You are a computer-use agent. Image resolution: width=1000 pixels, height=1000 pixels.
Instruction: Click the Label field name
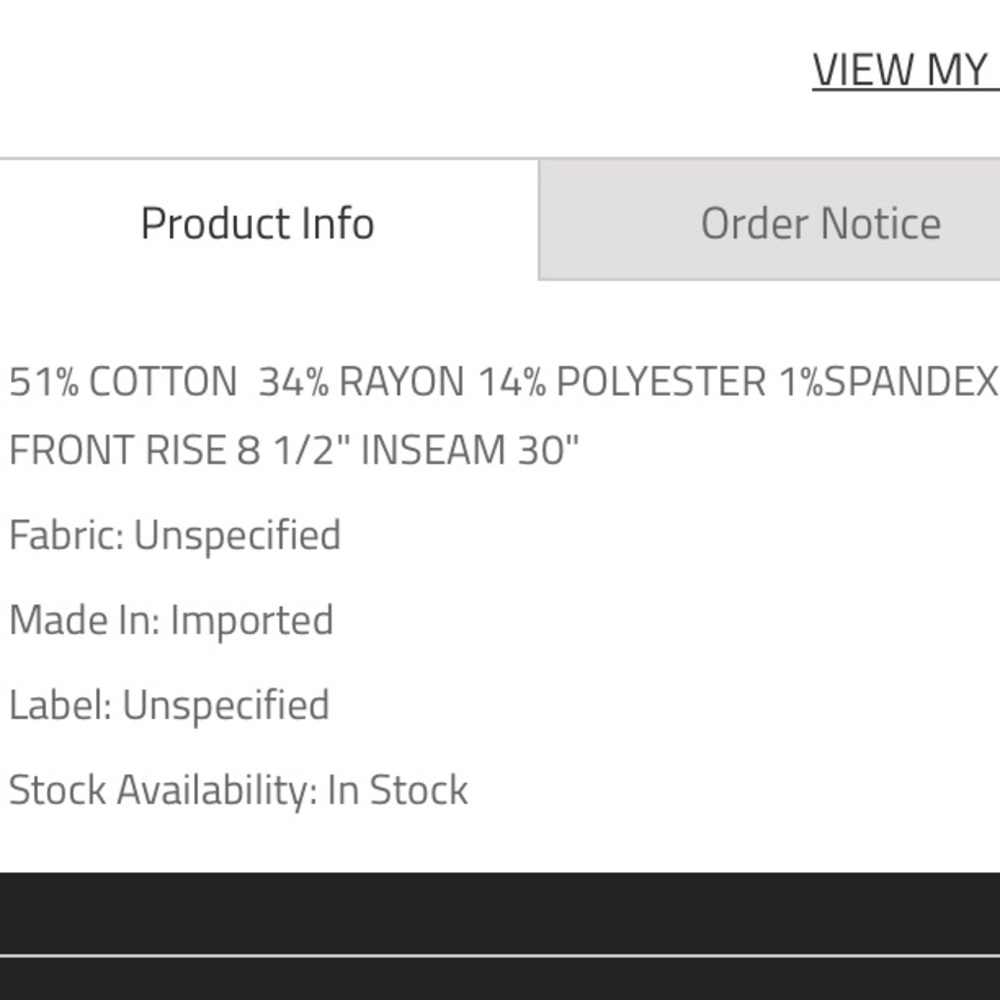pos(61,705)
